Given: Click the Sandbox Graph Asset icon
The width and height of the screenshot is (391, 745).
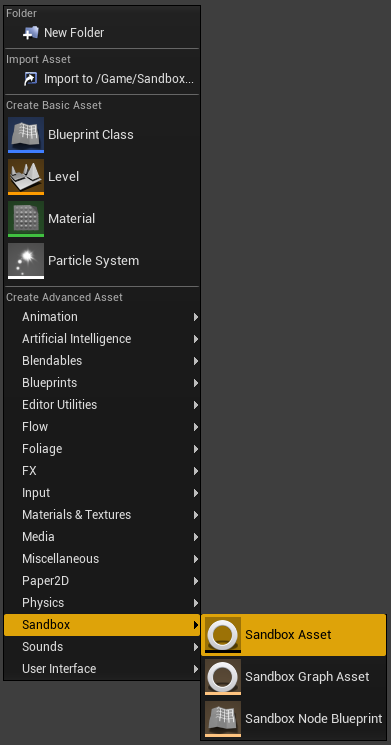Looking at the screenshot, I should [223, 677].
